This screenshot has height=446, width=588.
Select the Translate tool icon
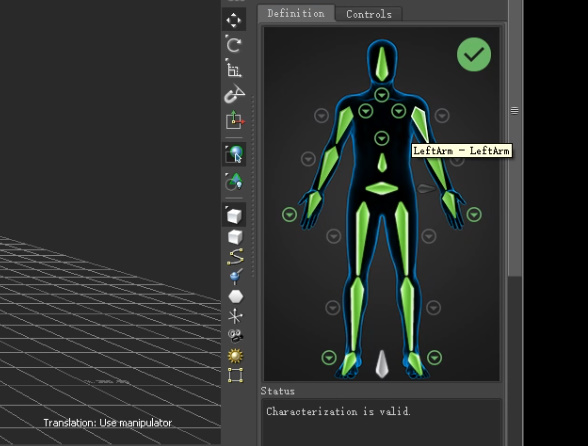click(234, 20)
